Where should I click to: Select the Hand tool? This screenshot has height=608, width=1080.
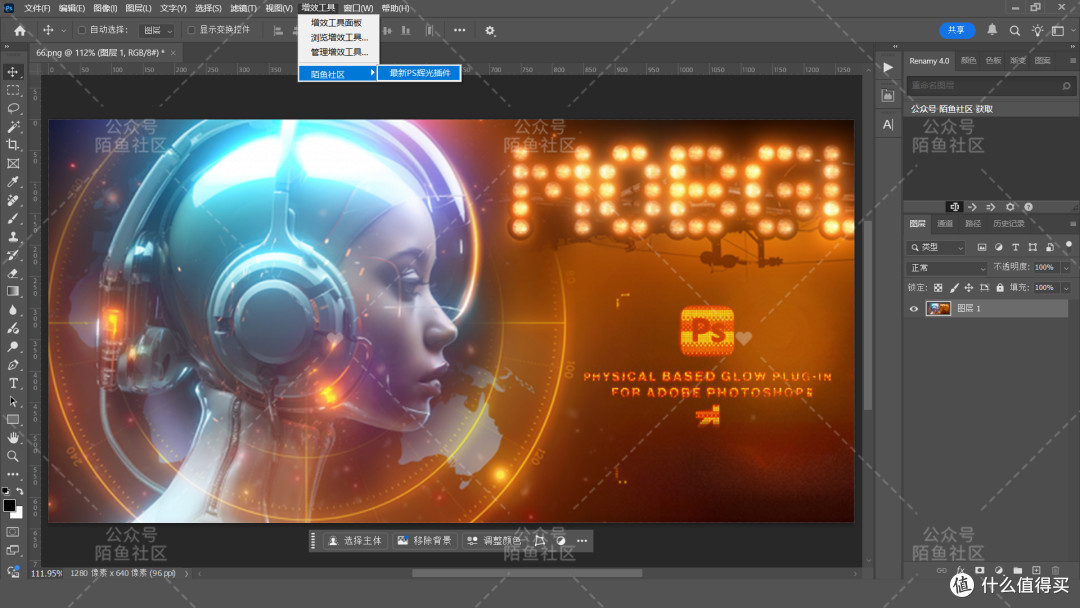click(13, 438)
